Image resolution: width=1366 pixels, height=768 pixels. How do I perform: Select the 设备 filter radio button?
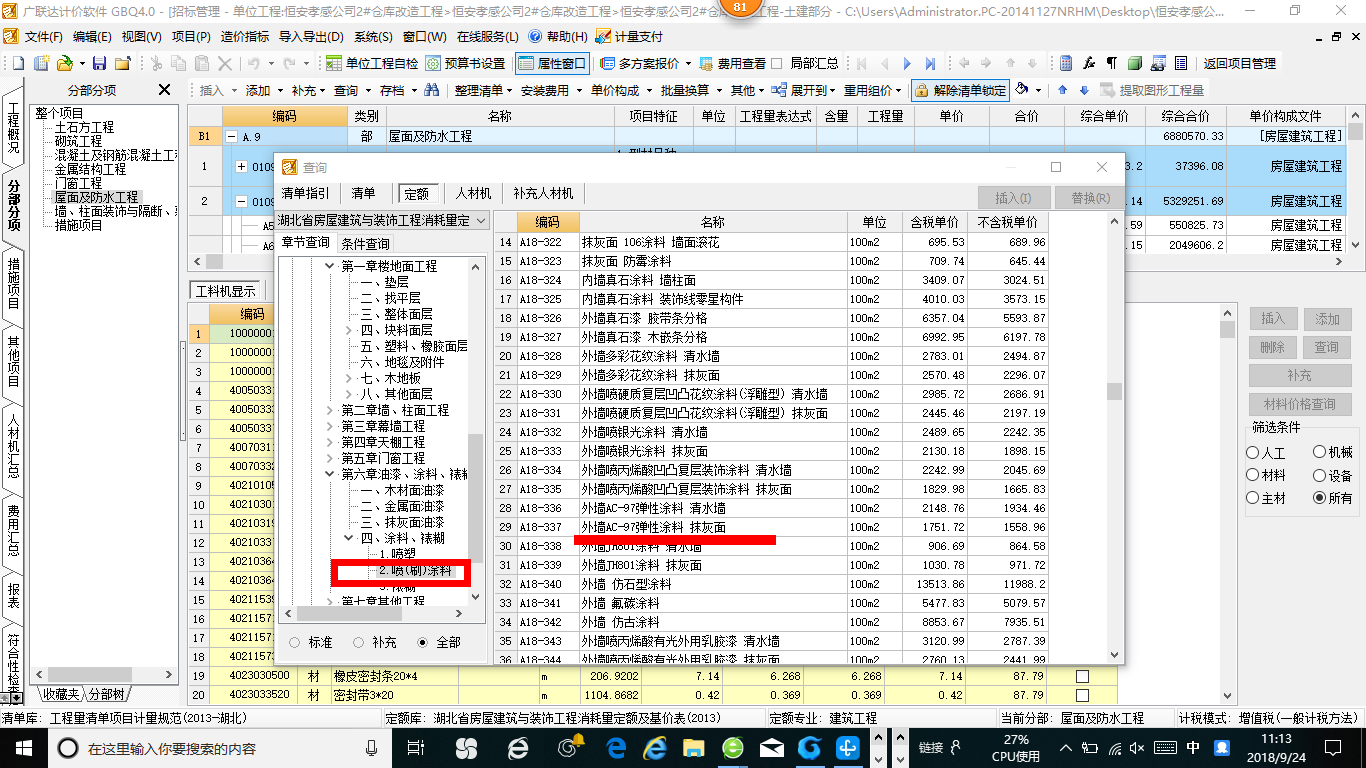pyautogui.click(x=1319, y=475)
